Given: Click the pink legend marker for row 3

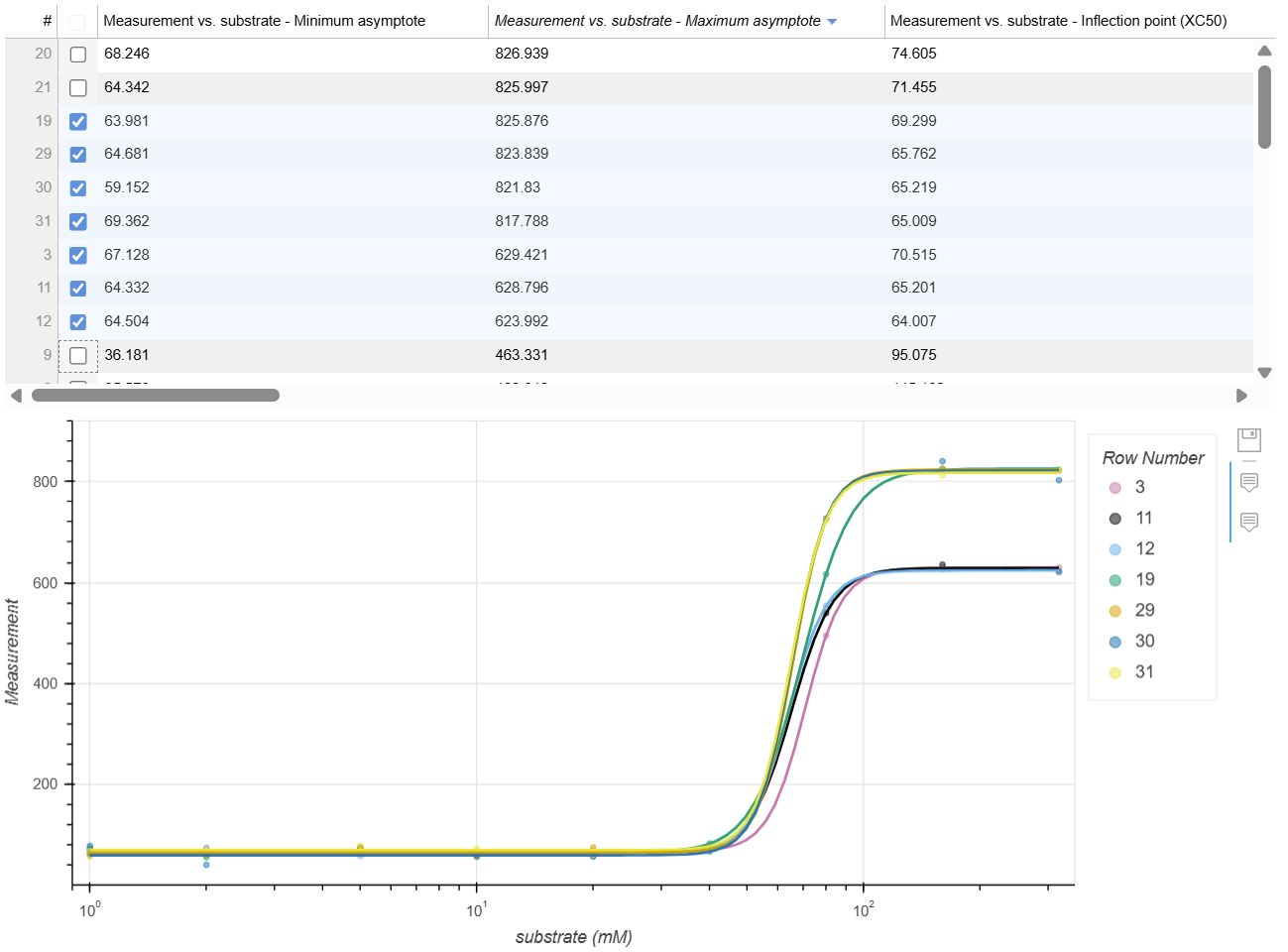Looking at the screenshot, I should coord(1115,487).
